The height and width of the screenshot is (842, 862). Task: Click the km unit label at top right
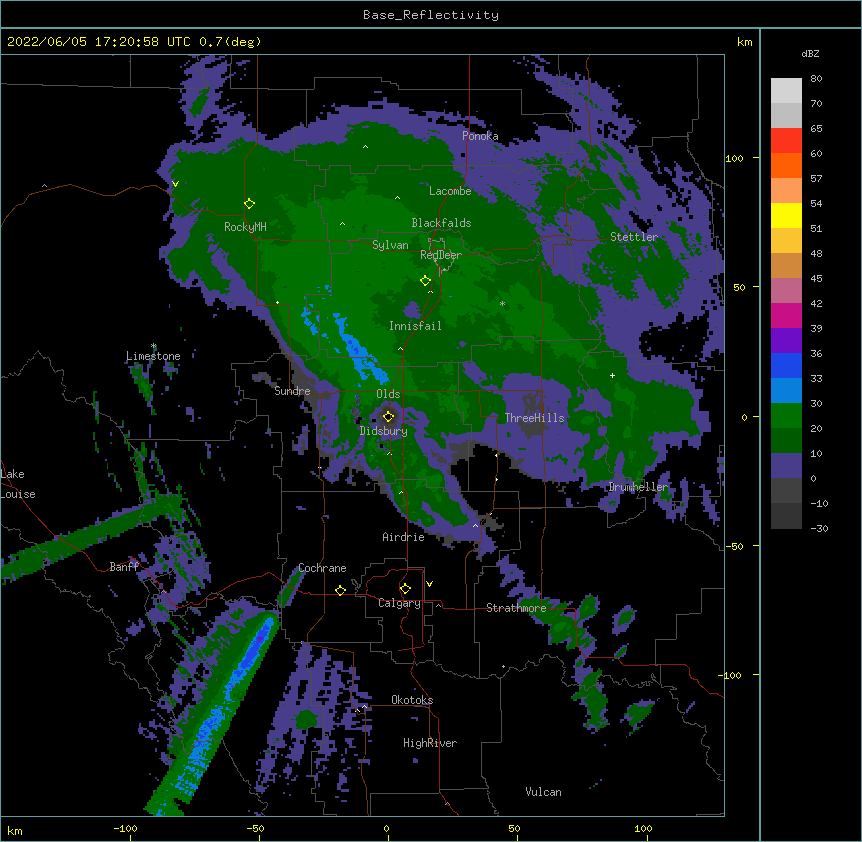pos(744,42)
